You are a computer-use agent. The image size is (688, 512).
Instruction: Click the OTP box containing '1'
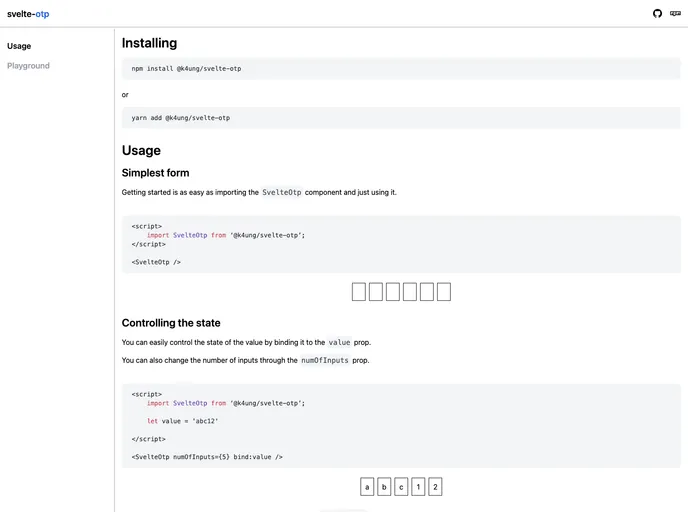coord(418,487)
